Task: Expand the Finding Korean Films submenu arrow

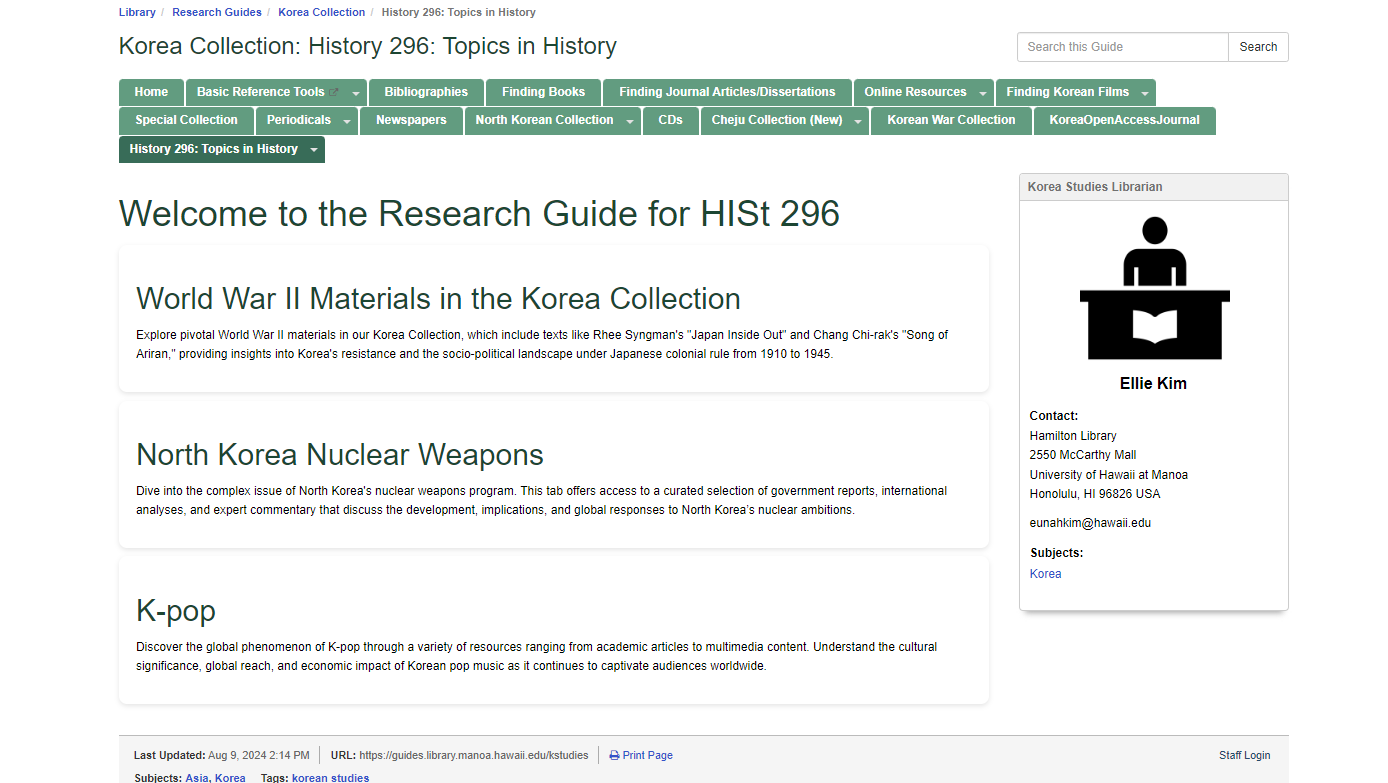Action: coord(1144,93)
